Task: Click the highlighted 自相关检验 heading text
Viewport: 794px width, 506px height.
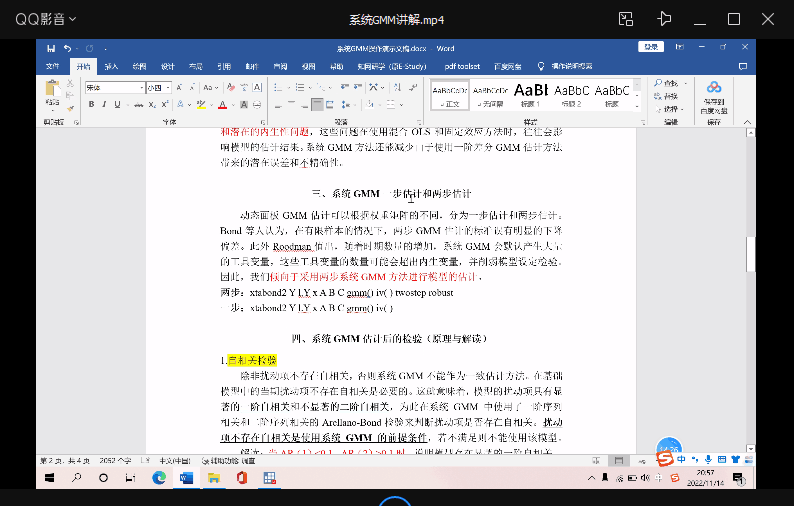Action: 252,360
